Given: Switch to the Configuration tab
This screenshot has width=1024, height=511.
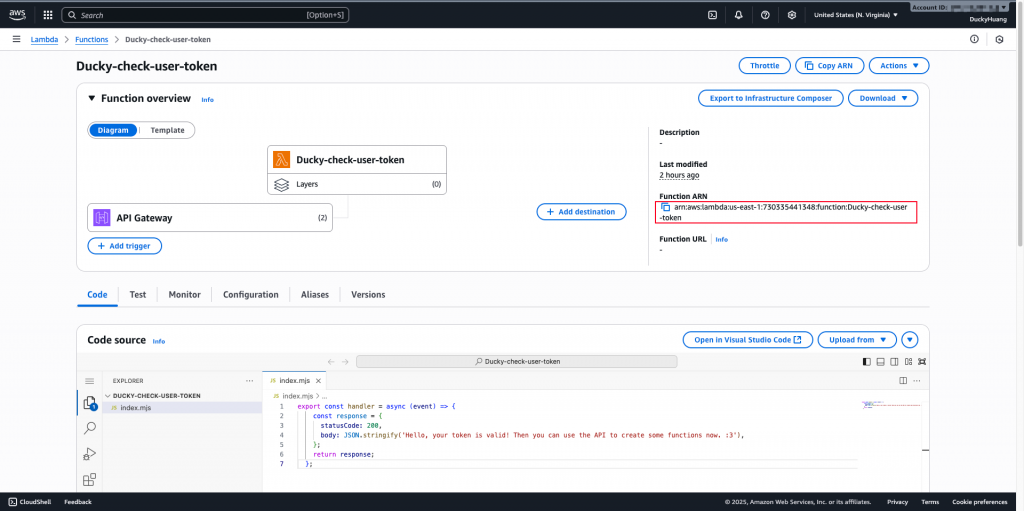Looking at the screenshot, I should (251, 295).
